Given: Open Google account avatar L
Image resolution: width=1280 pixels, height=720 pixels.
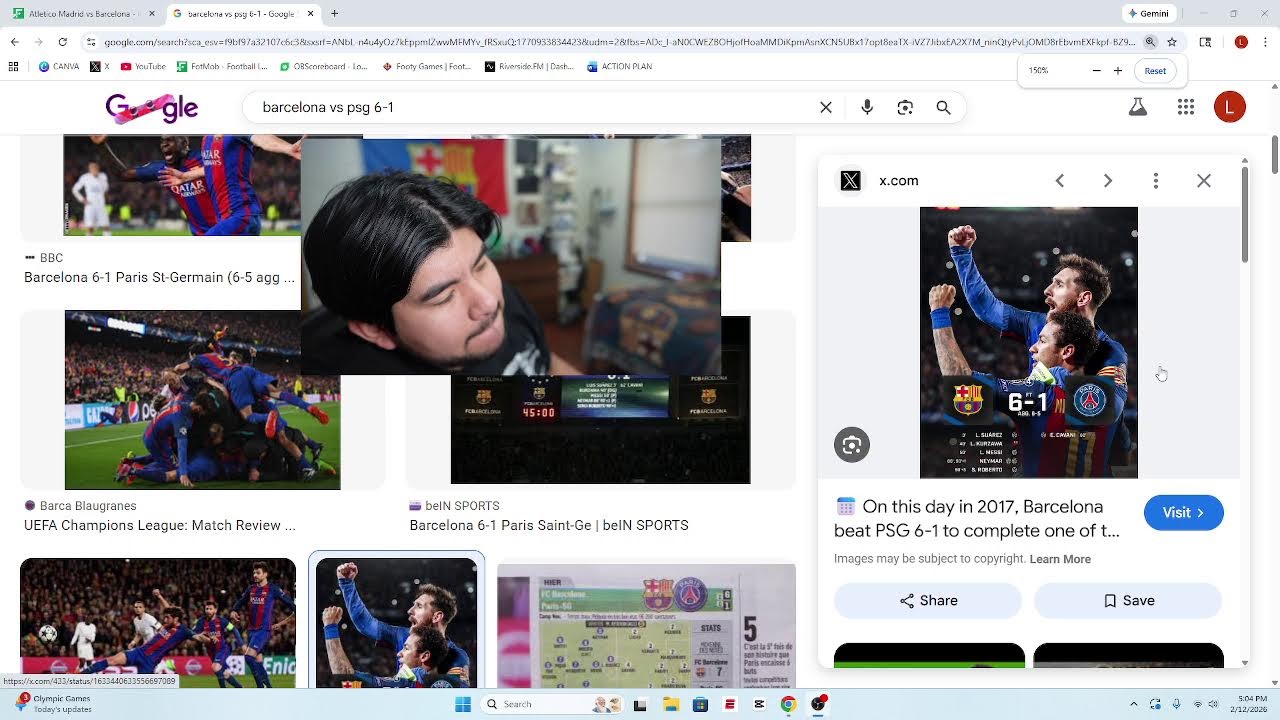Looking at the screenshot, I should tap(1230, 107).
